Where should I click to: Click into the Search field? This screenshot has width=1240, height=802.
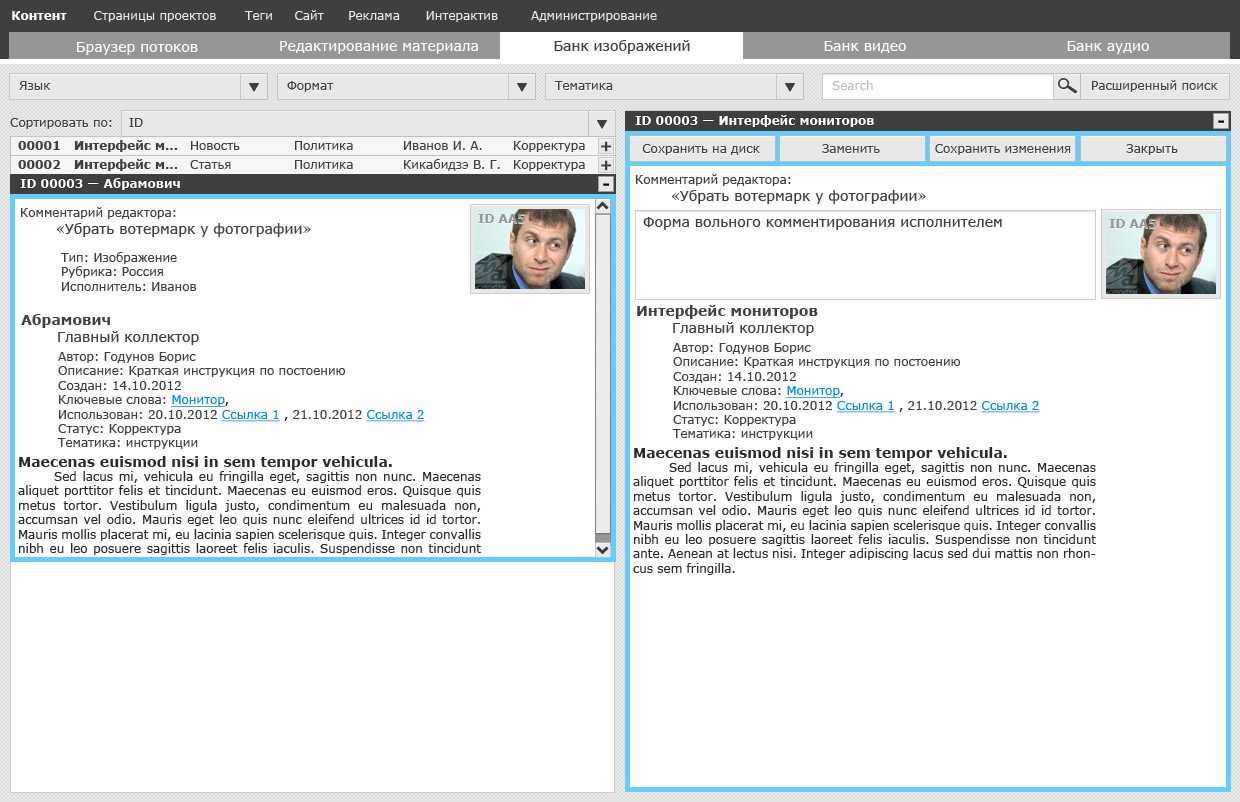[x=937, y=86]
